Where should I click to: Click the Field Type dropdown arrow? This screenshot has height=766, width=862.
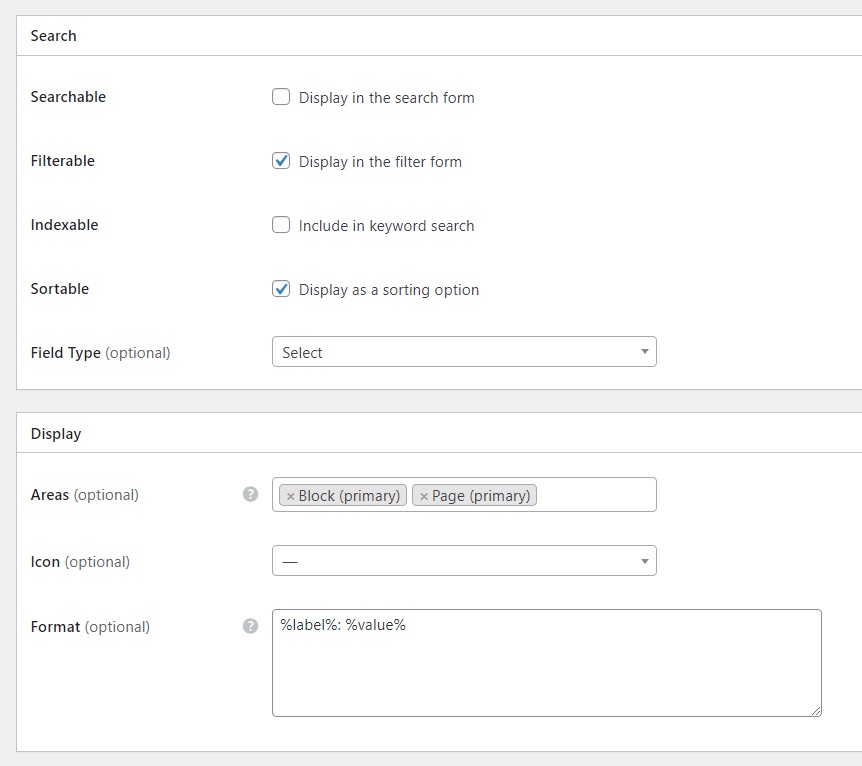click(644, 352)
